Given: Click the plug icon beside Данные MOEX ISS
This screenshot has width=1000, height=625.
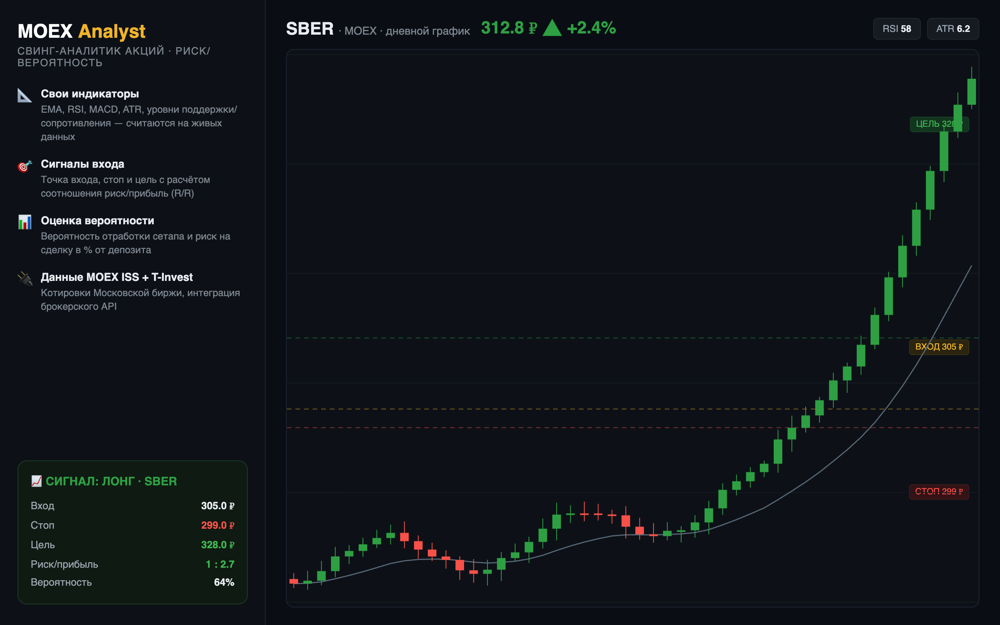Looking at the screenshot, I should pyautogui.click(x=24, y=279).
